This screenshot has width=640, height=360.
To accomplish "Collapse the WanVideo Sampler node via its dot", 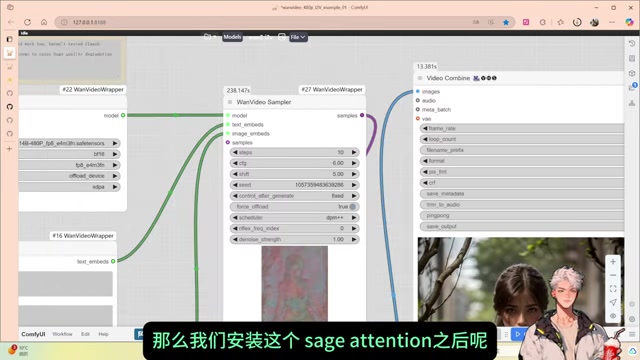I will [230, 102].
